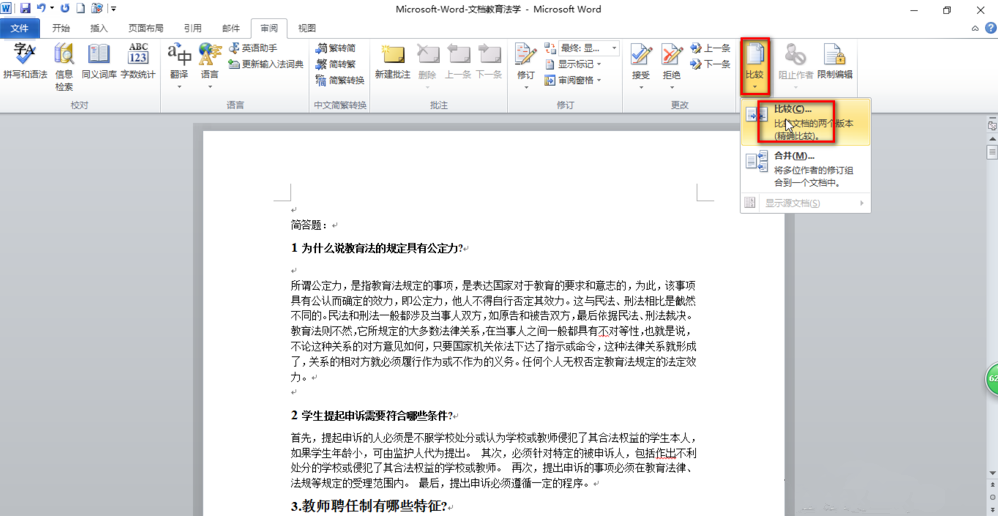
Task: Open the 文件 tab
Action: point(20,28)
